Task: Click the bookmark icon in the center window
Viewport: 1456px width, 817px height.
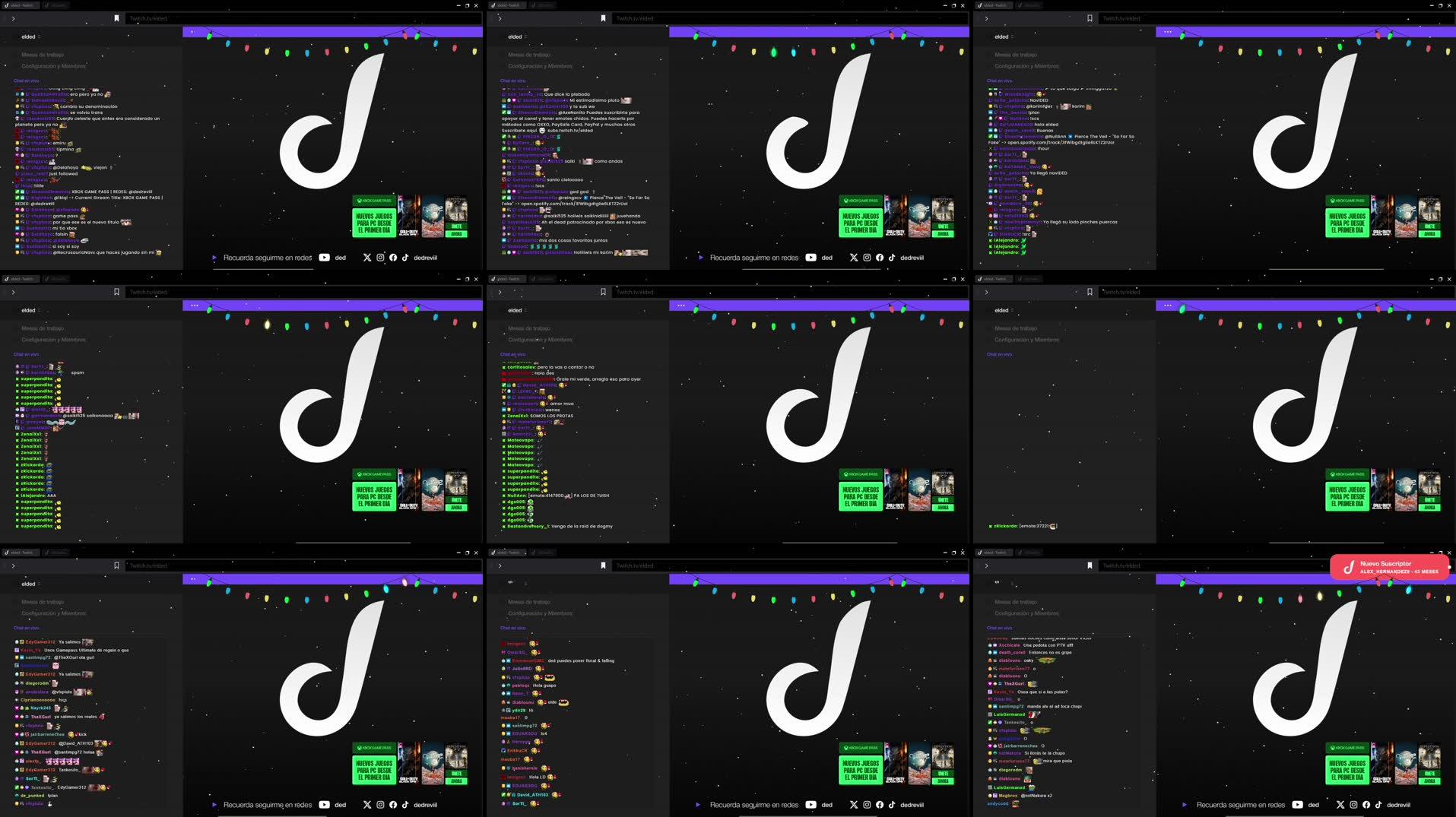Action: coord(603,292)
